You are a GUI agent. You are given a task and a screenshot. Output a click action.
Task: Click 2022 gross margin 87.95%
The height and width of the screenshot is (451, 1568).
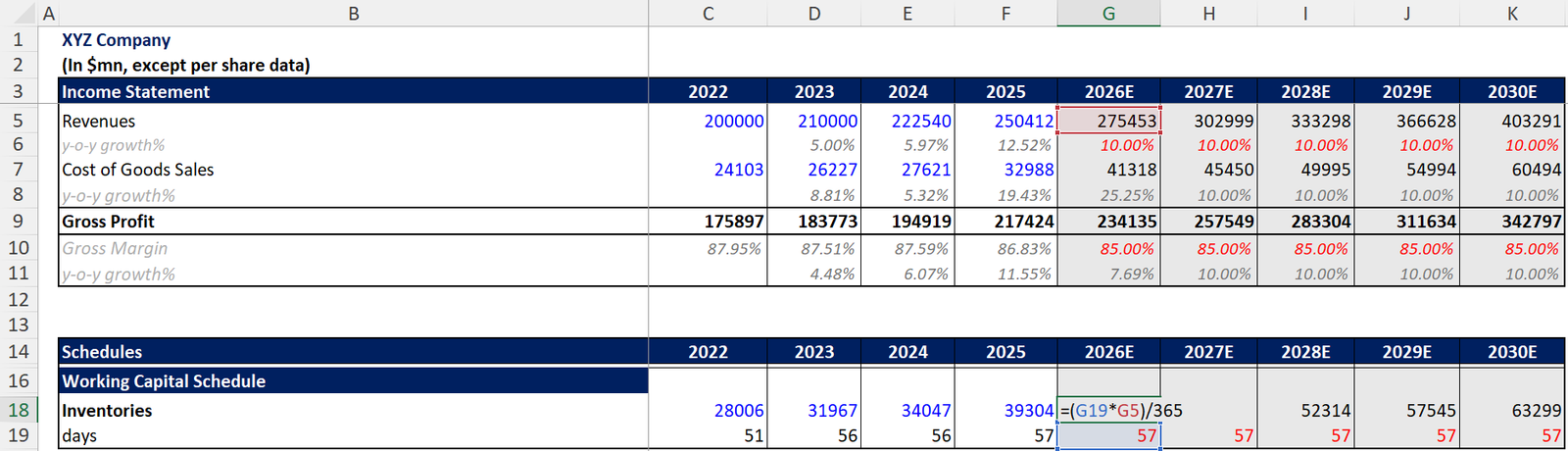pyautogui.click(x=708, y=248)
